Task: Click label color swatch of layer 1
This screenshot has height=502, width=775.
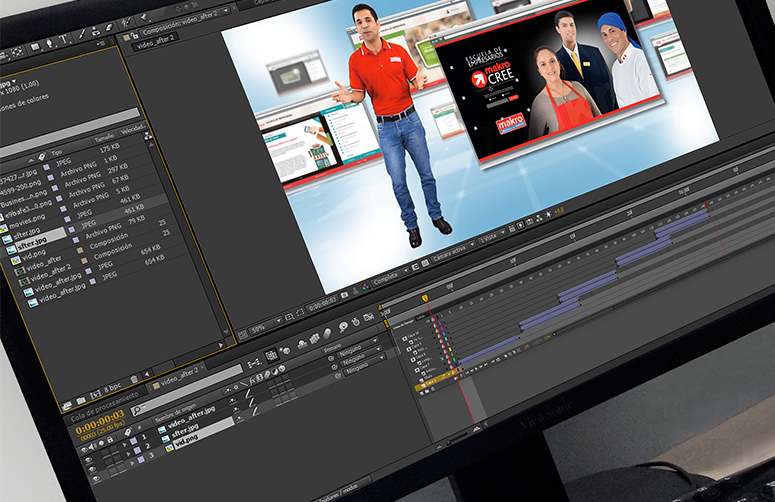Action: (x=133, y=441)
